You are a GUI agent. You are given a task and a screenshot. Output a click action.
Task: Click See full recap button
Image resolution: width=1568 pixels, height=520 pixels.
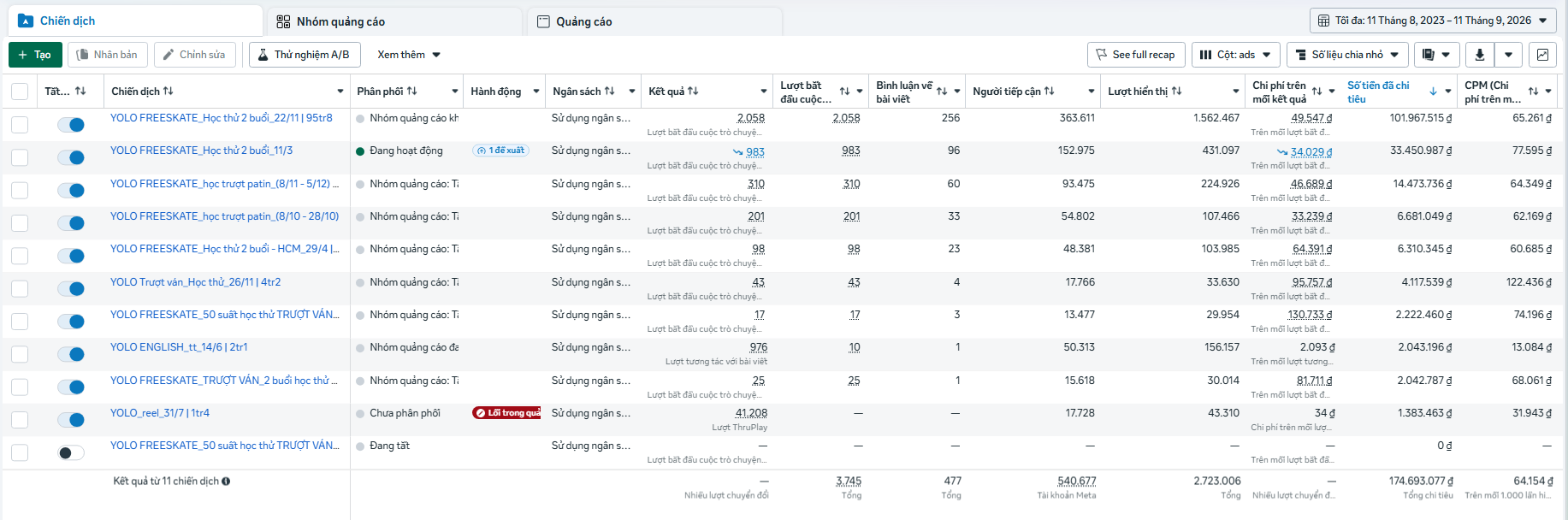pyautogui.click(x=1136, y=55)
